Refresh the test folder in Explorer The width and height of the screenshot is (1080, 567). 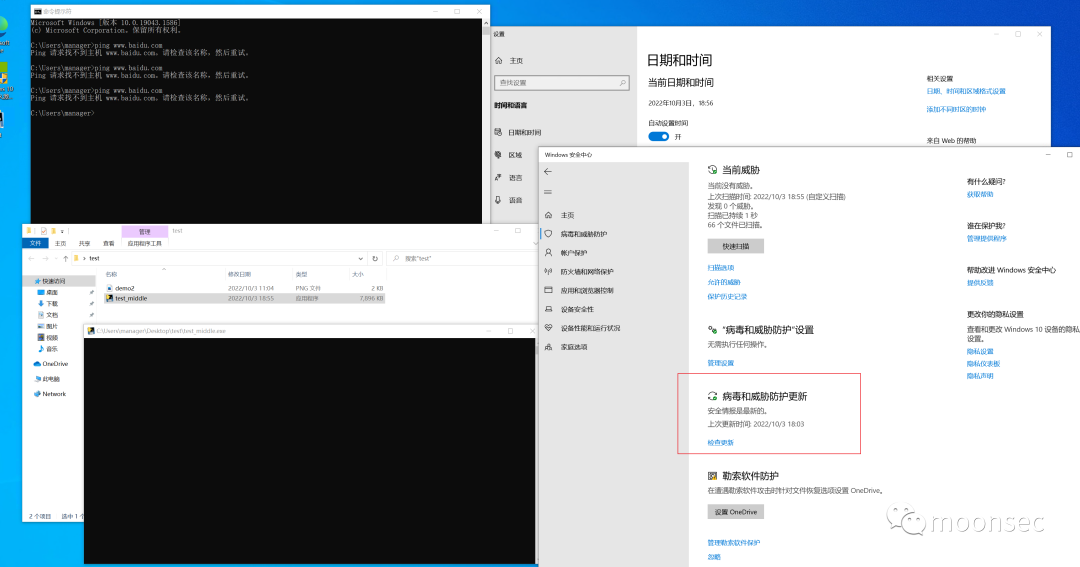(x=375, y=258)
